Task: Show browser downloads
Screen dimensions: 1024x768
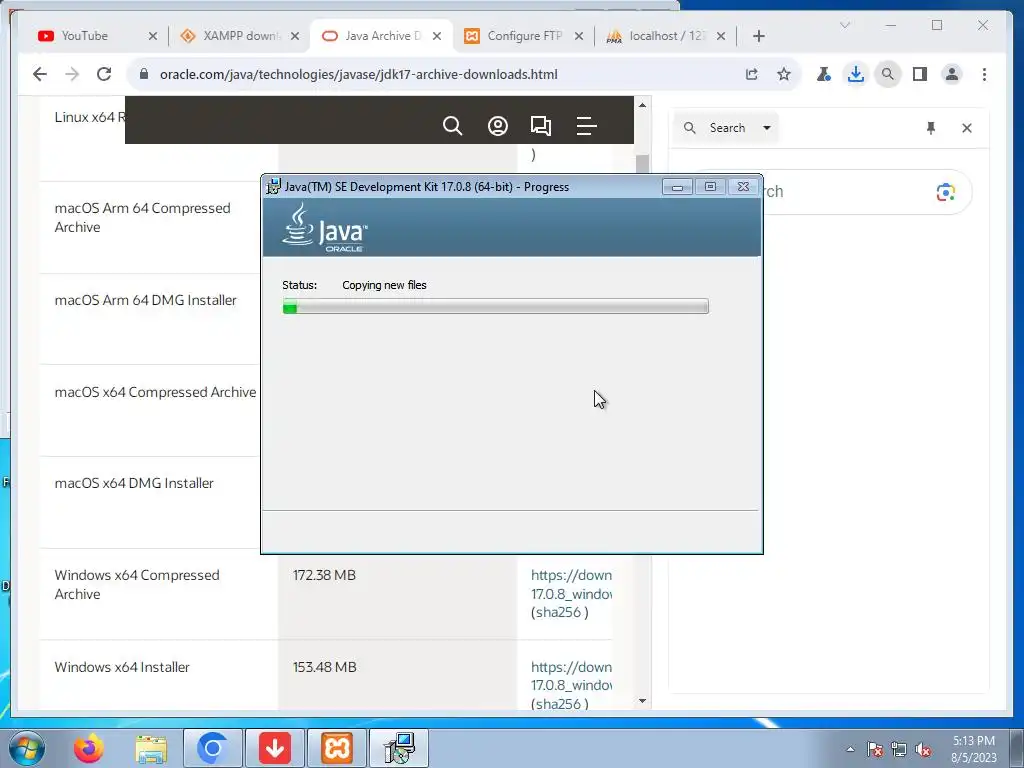Action: [856, 74]
